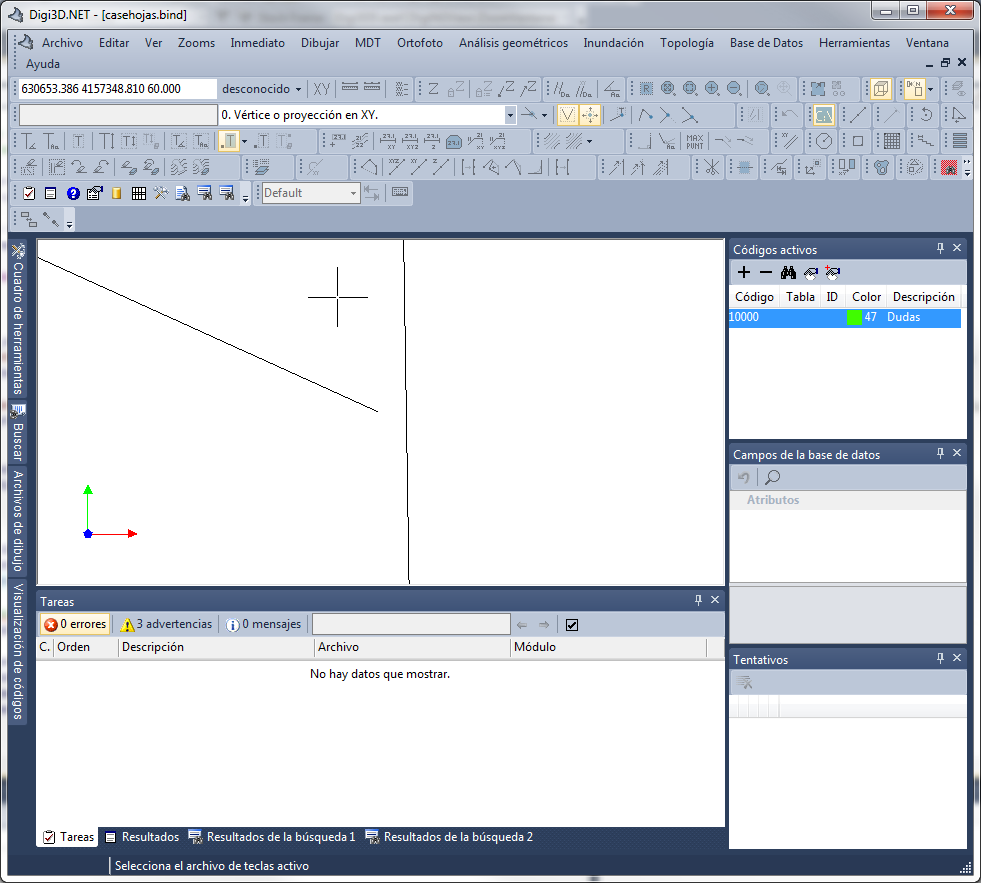Open the Cuadro de herramientas side panel
The height and width of the screenshot is (883, 981).
(x=18, y=320)
